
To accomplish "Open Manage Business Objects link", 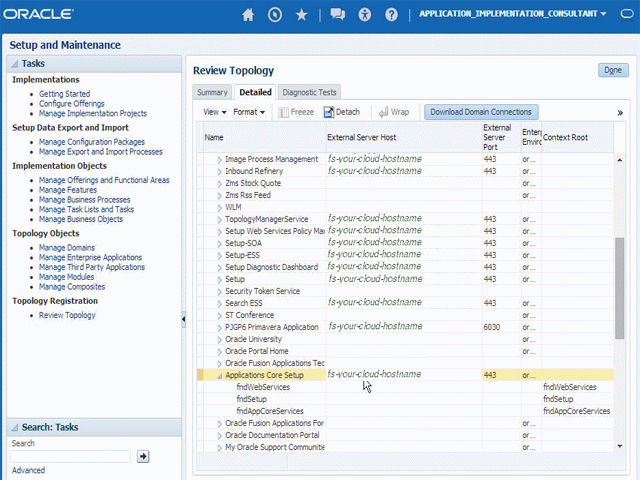I will (x=81, y=219).
